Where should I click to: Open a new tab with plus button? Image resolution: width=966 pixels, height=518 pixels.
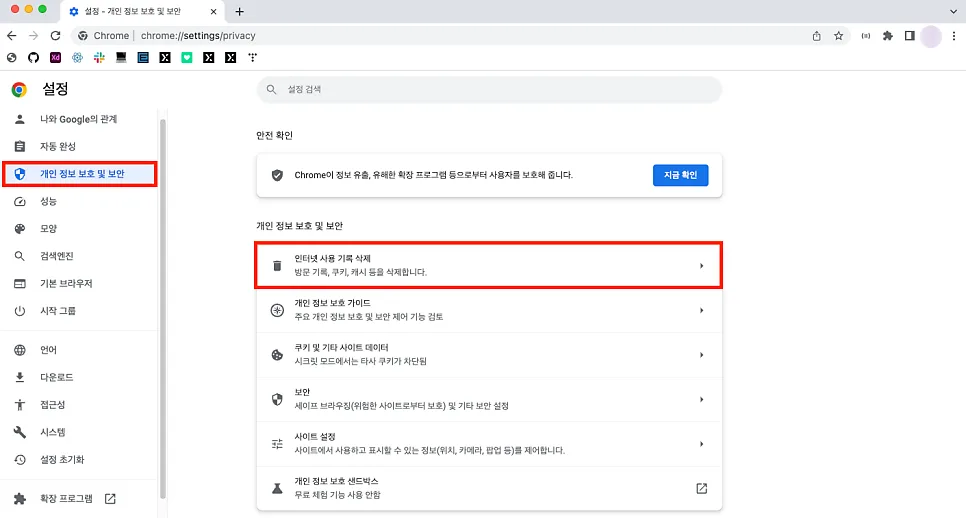point(240,11)
